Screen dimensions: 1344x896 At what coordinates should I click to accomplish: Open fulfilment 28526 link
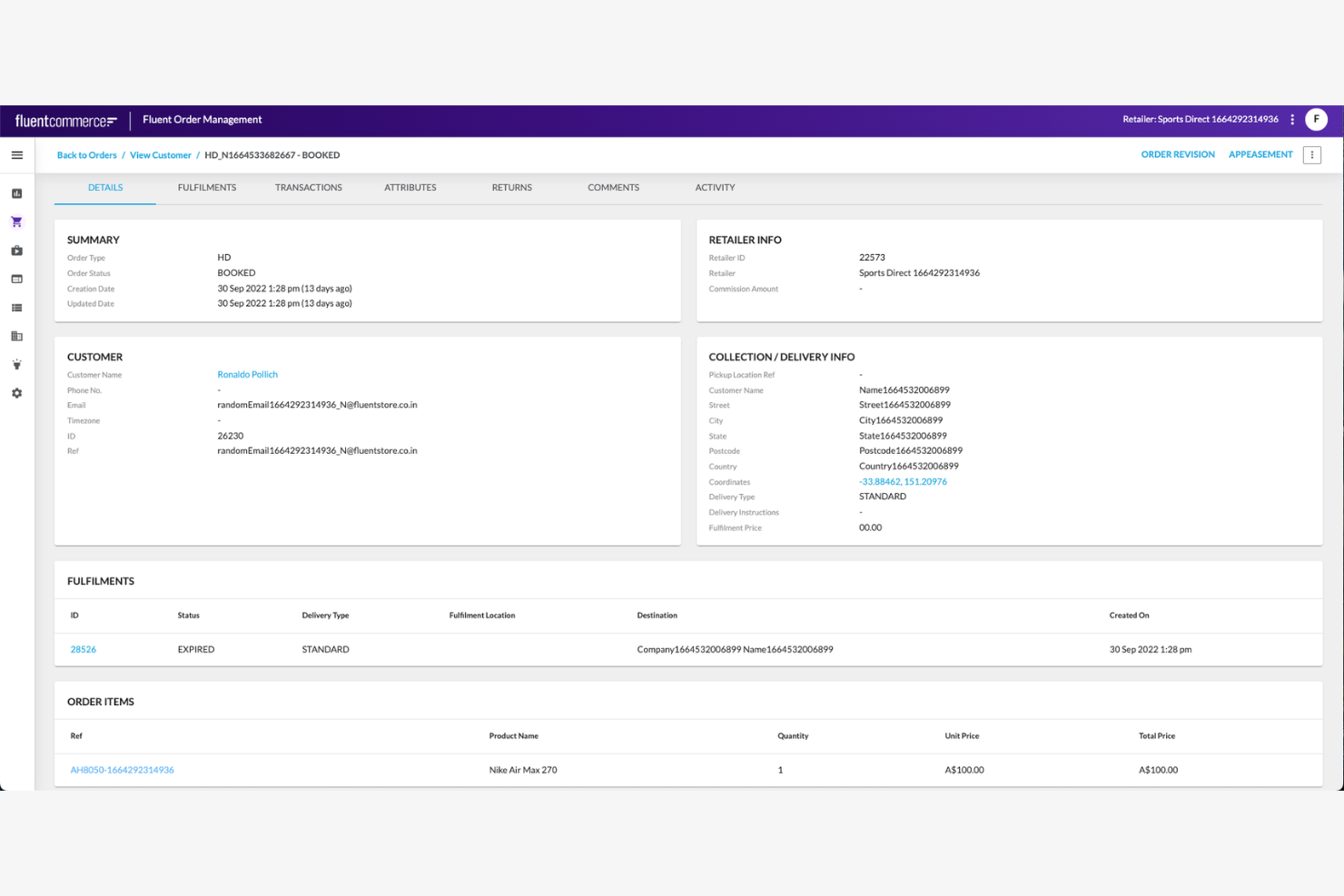(x=83, y=649)
